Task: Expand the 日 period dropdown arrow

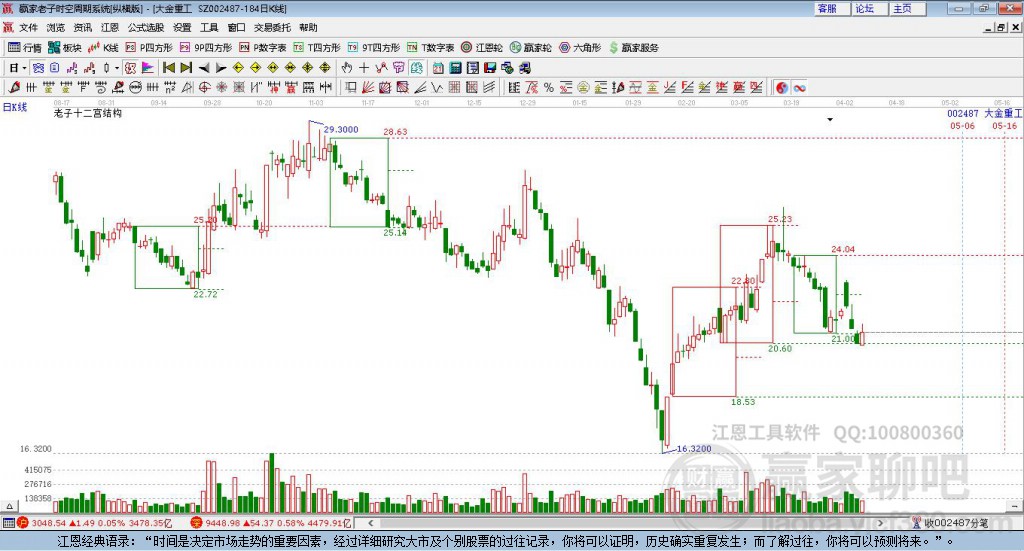Action: point(26,68)
